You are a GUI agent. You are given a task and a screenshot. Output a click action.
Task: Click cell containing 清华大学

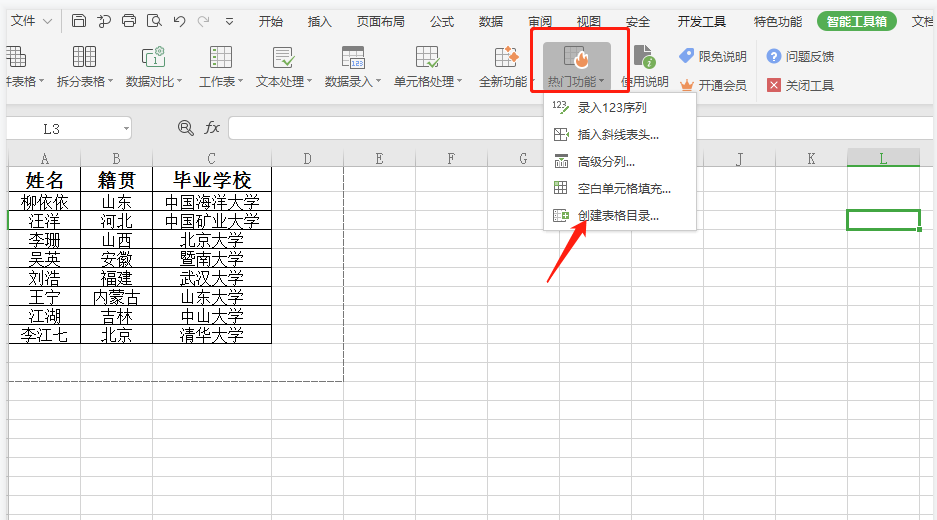pyautogui.click(x=212, y=334)
